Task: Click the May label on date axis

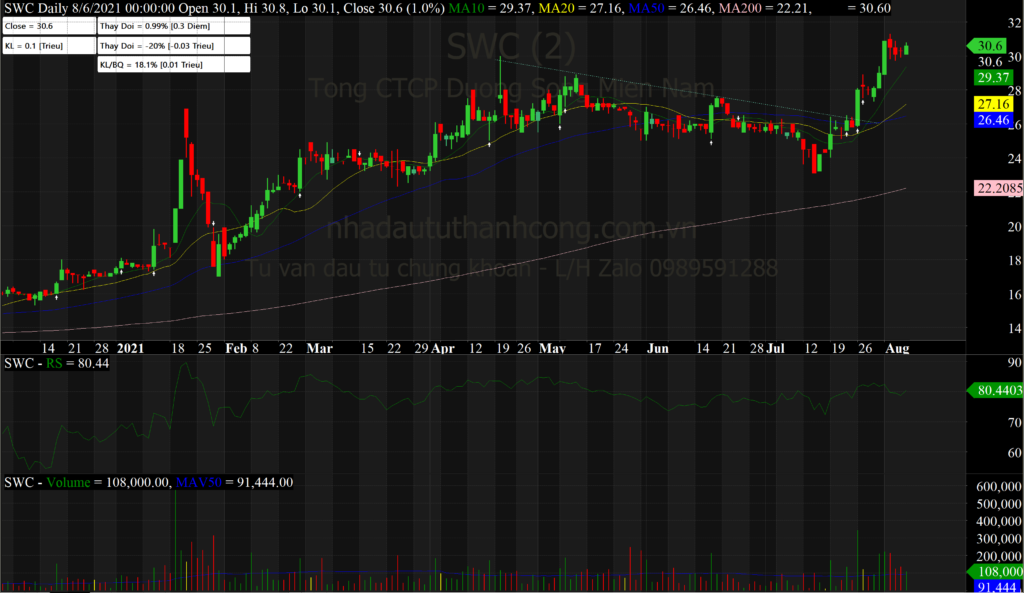Action: 552,349
